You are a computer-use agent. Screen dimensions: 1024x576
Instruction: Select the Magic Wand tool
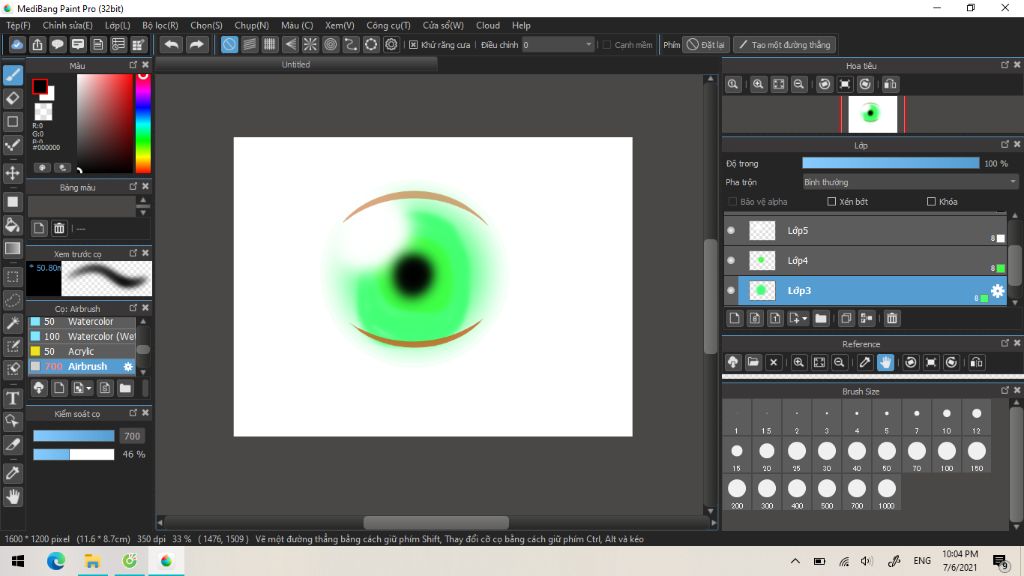point(12,323)
